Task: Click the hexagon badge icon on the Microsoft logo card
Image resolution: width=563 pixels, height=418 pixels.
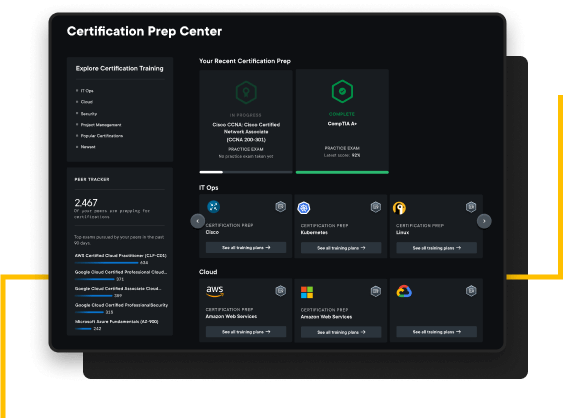Action: [x=376, y=291]
